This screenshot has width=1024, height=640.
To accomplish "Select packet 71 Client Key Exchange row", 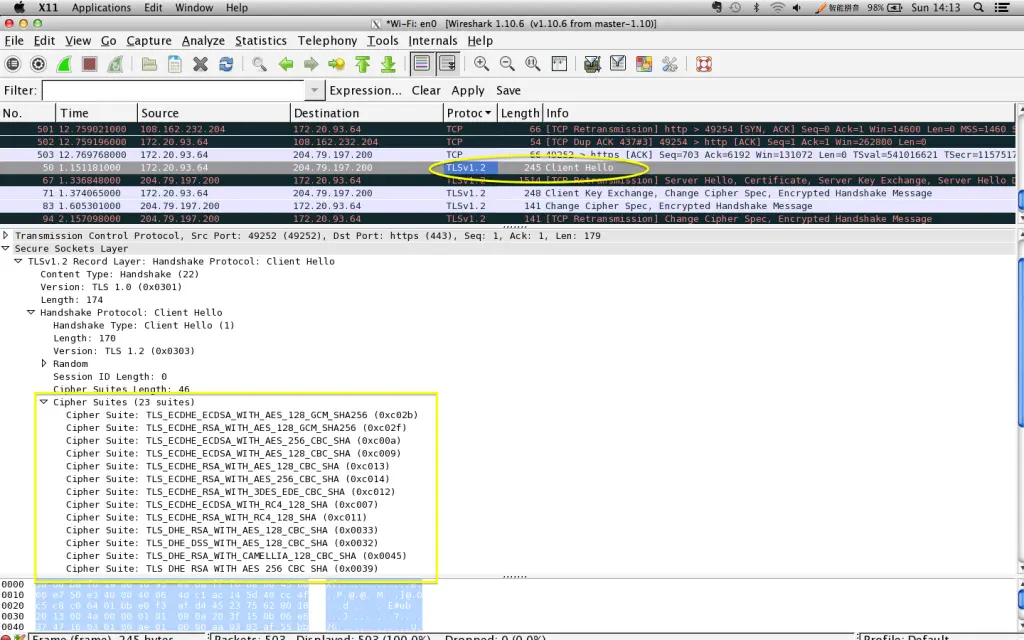I will [x=508, y=193].
